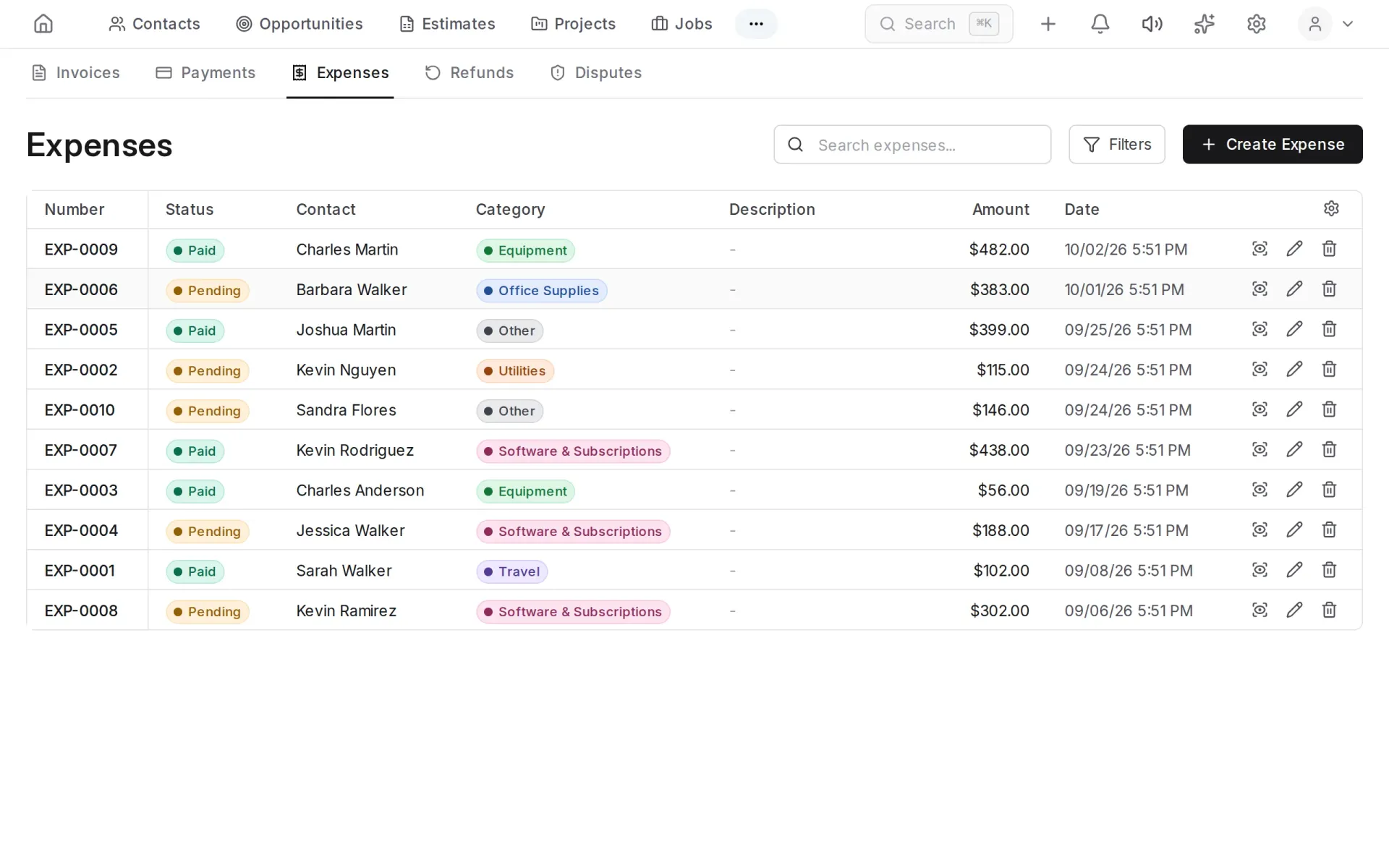
Task: Open table column settings gear
Action: point(1331,209)
